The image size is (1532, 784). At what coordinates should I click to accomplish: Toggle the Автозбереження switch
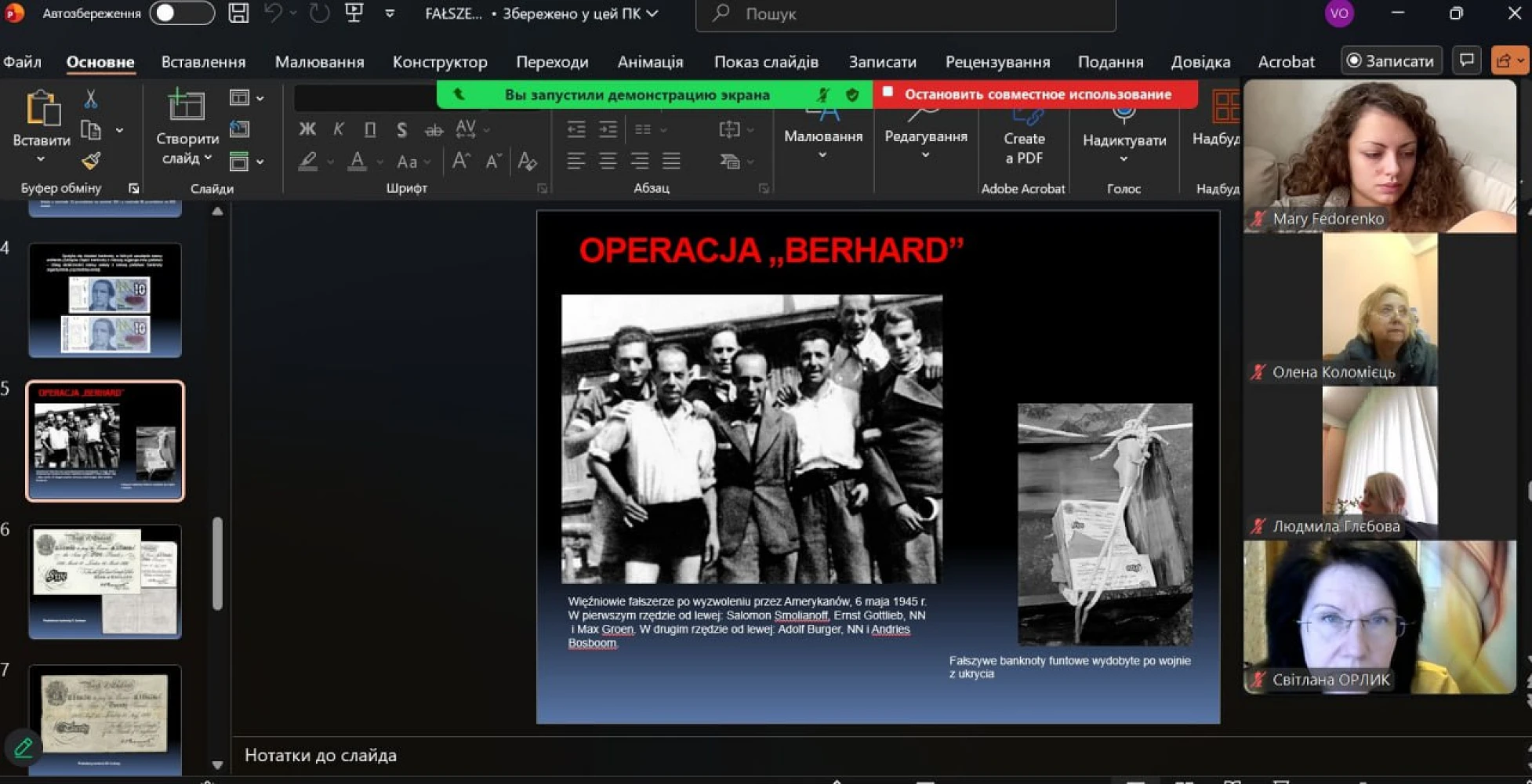point(182,13)
